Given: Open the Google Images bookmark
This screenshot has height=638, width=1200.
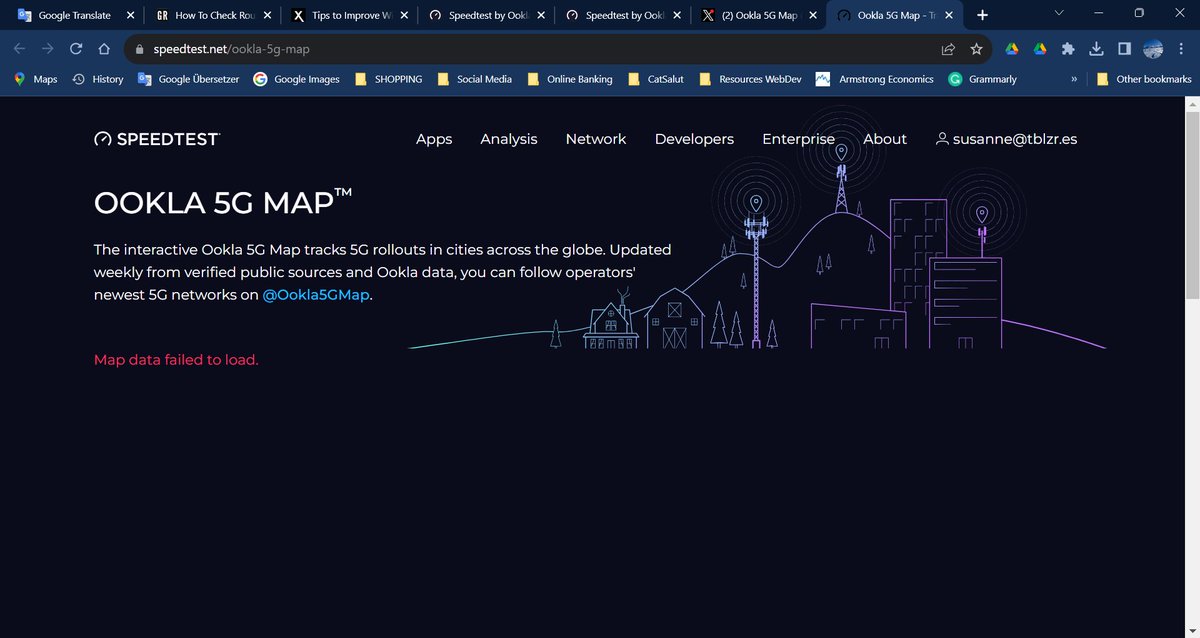Looking at the screenshot, I should (x=297, y=79).
